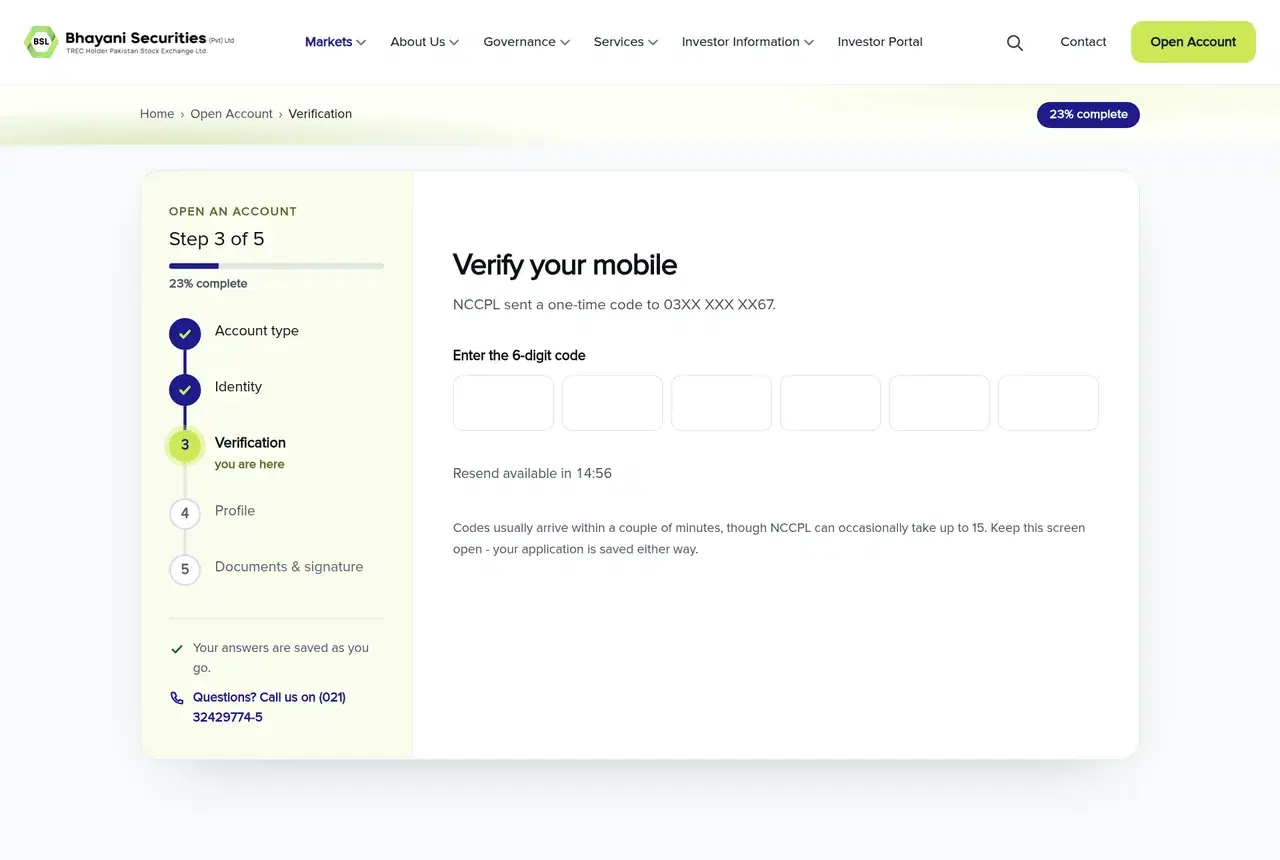1280x860 pixels.
Task: Expand the Services dropdown menu
Action: click(625, 42)
